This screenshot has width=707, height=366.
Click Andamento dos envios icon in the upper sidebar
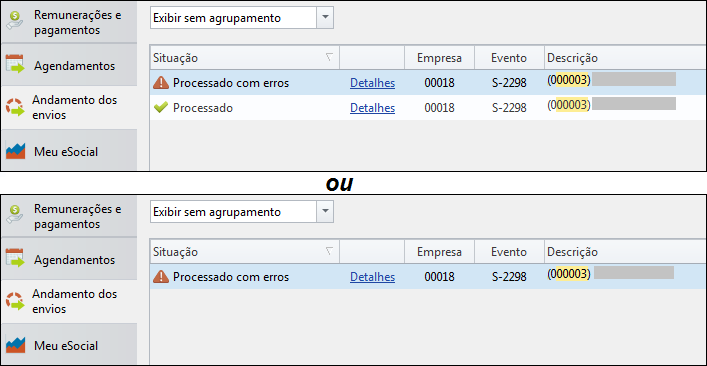coord(15,107)
